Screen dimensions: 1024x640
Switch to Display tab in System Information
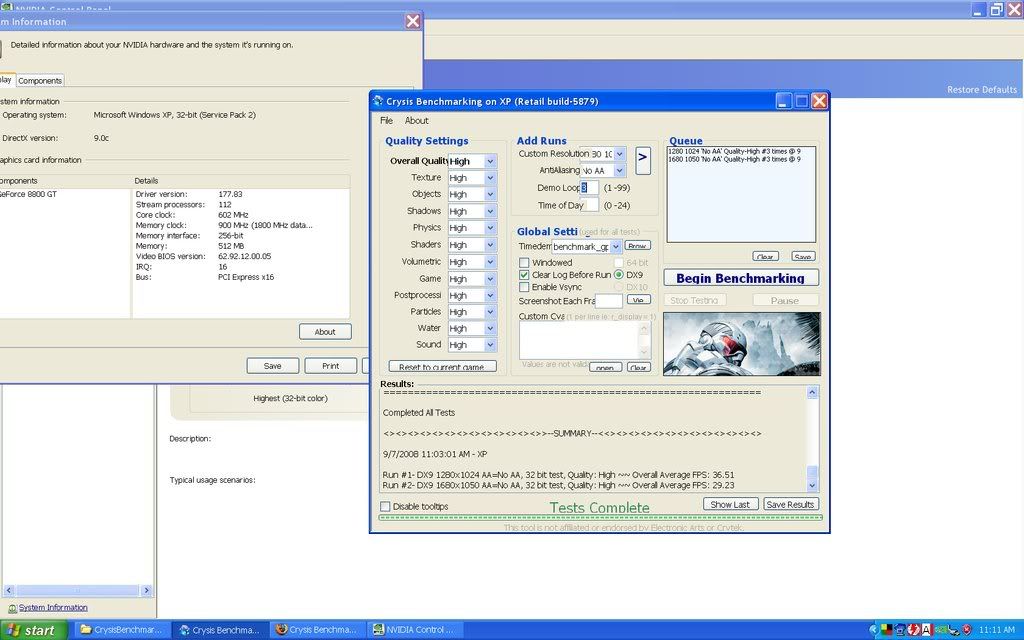(5, 80)
